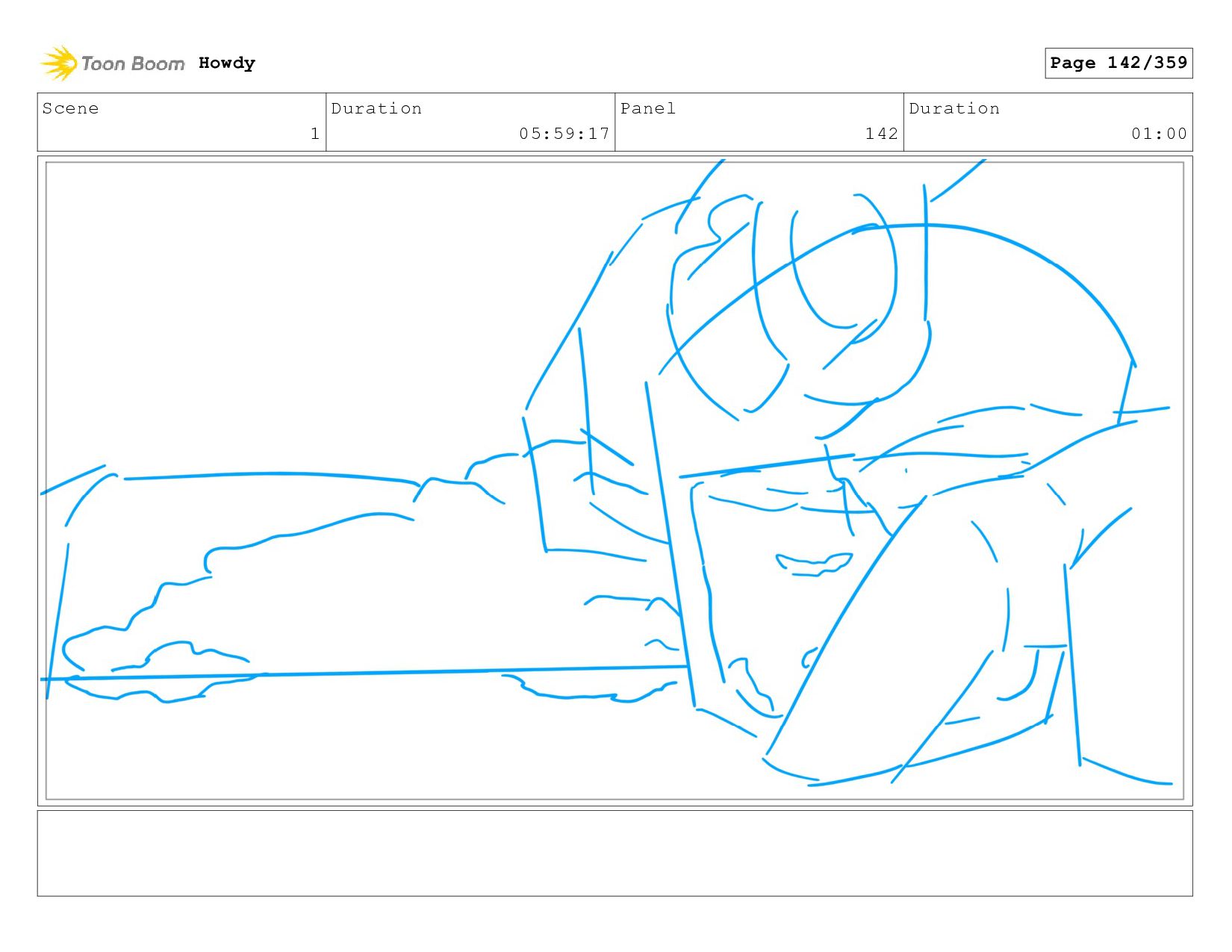Click the Page 142/359 box
The height and width of the screenshot is (952, 1232).
(1119, 63)
